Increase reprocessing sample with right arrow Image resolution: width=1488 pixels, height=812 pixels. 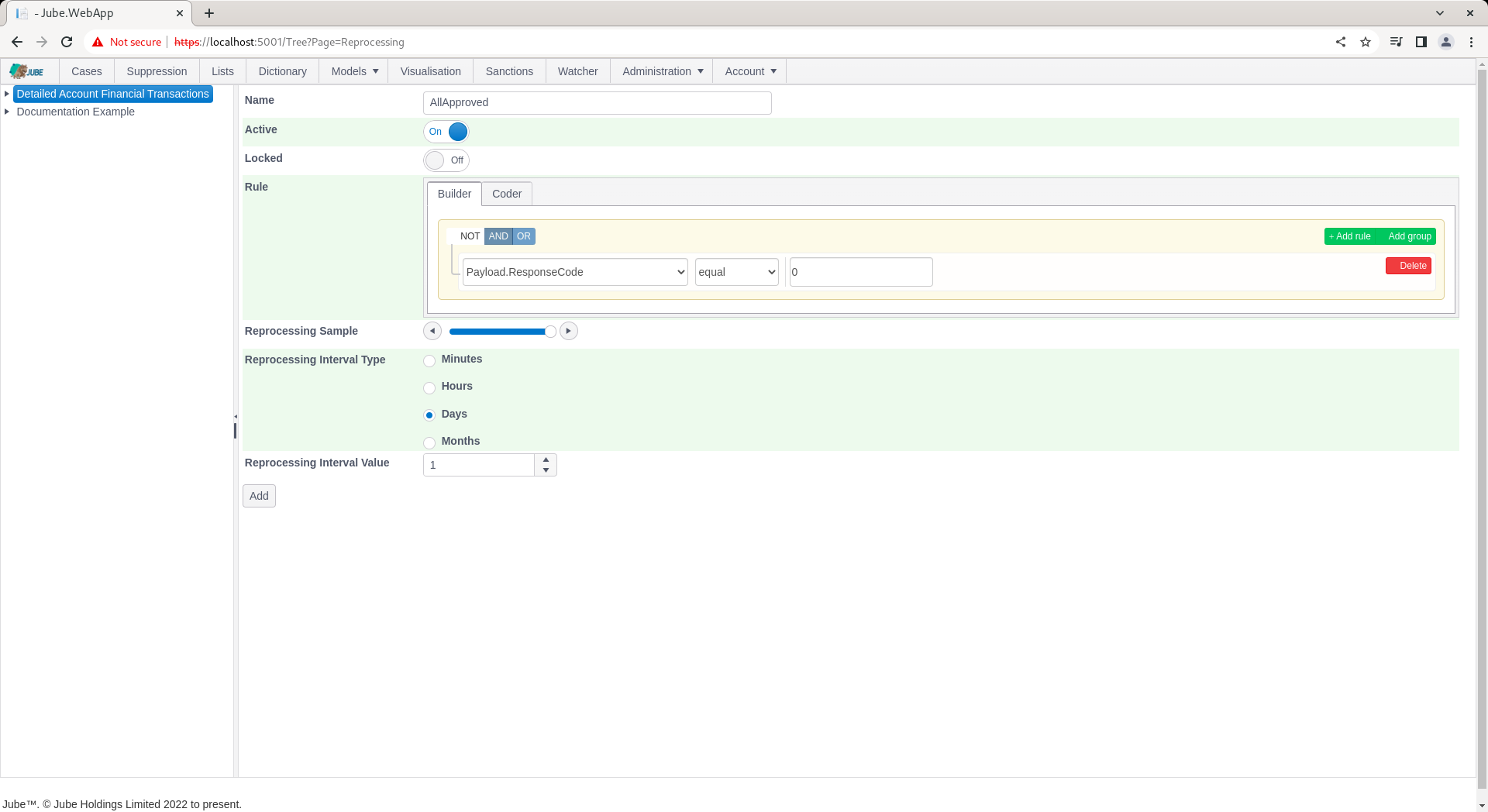point(569,331)
